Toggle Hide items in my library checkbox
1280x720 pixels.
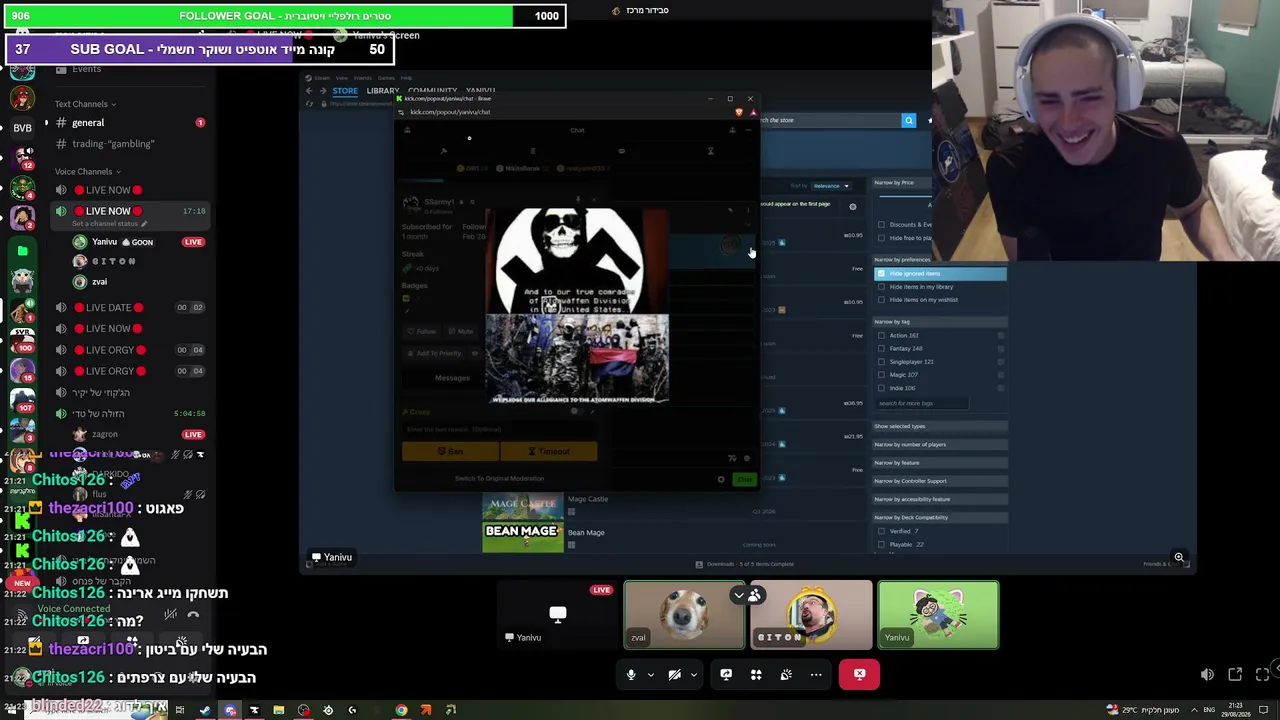(881, 287)
